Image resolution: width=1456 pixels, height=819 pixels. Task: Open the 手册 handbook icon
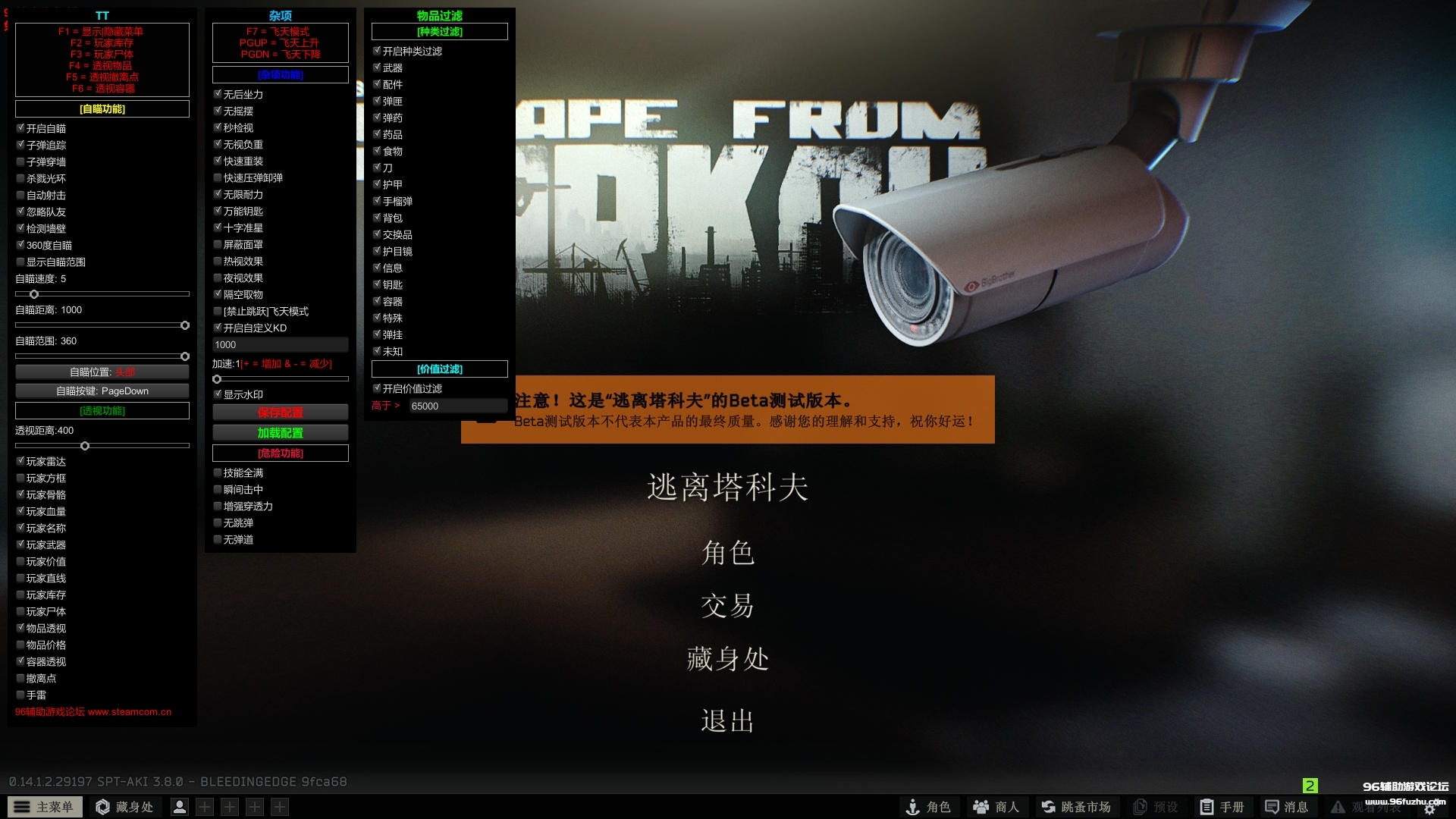(x=1206, y=807)
